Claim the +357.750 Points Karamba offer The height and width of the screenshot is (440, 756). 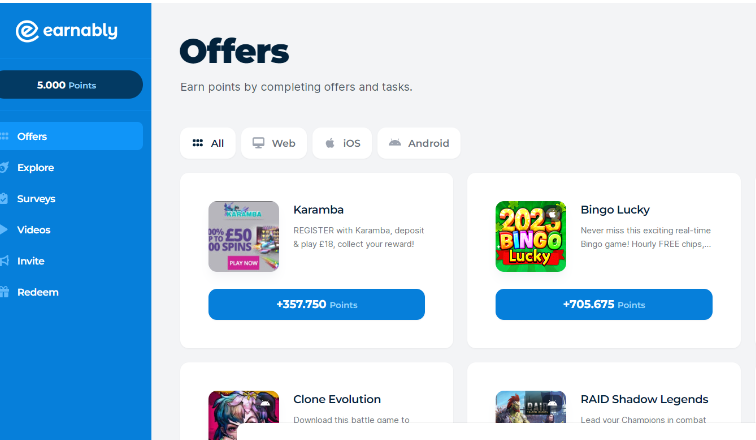click(x=316, y=304)
